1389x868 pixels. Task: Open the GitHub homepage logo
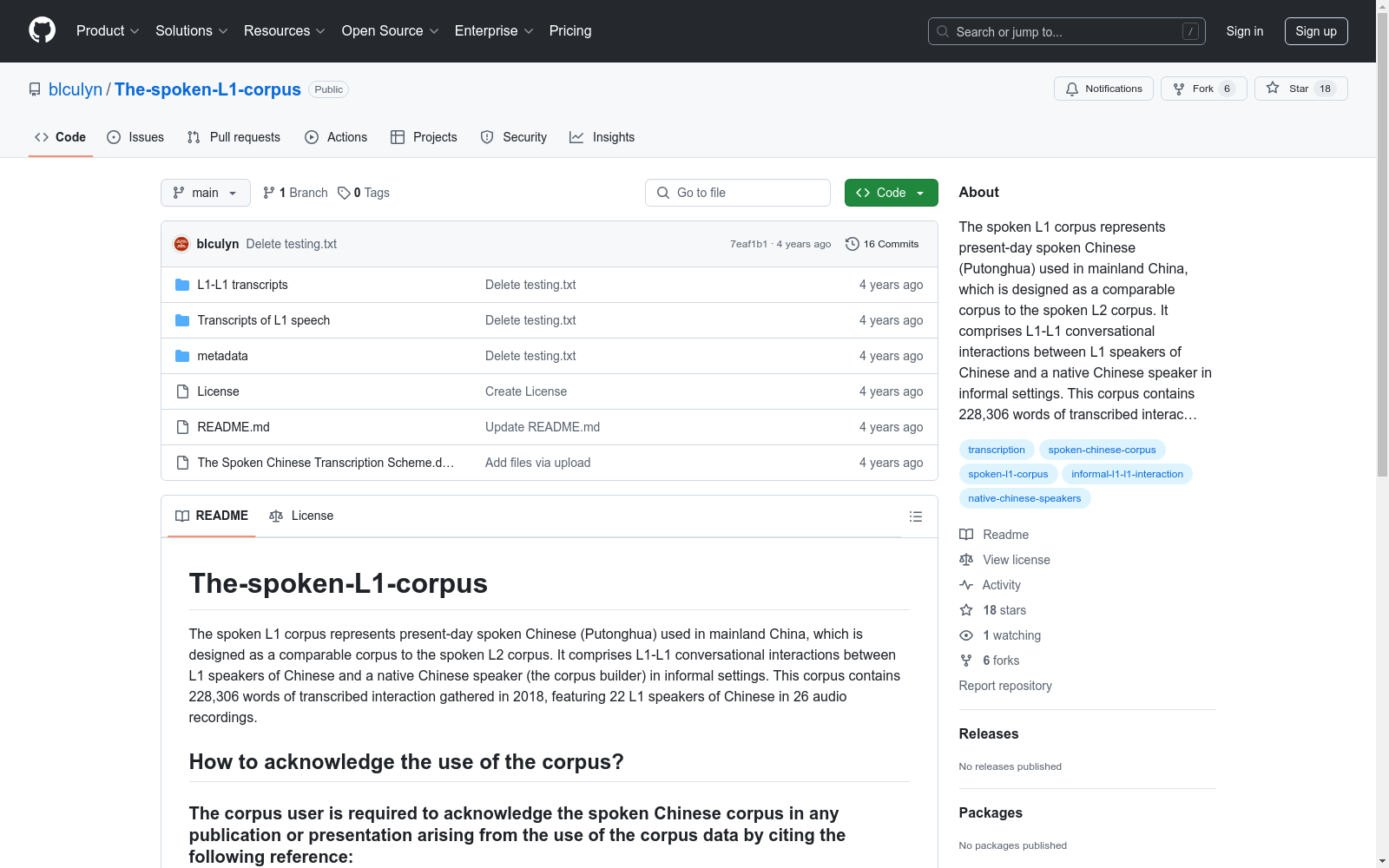pos(42,30)
